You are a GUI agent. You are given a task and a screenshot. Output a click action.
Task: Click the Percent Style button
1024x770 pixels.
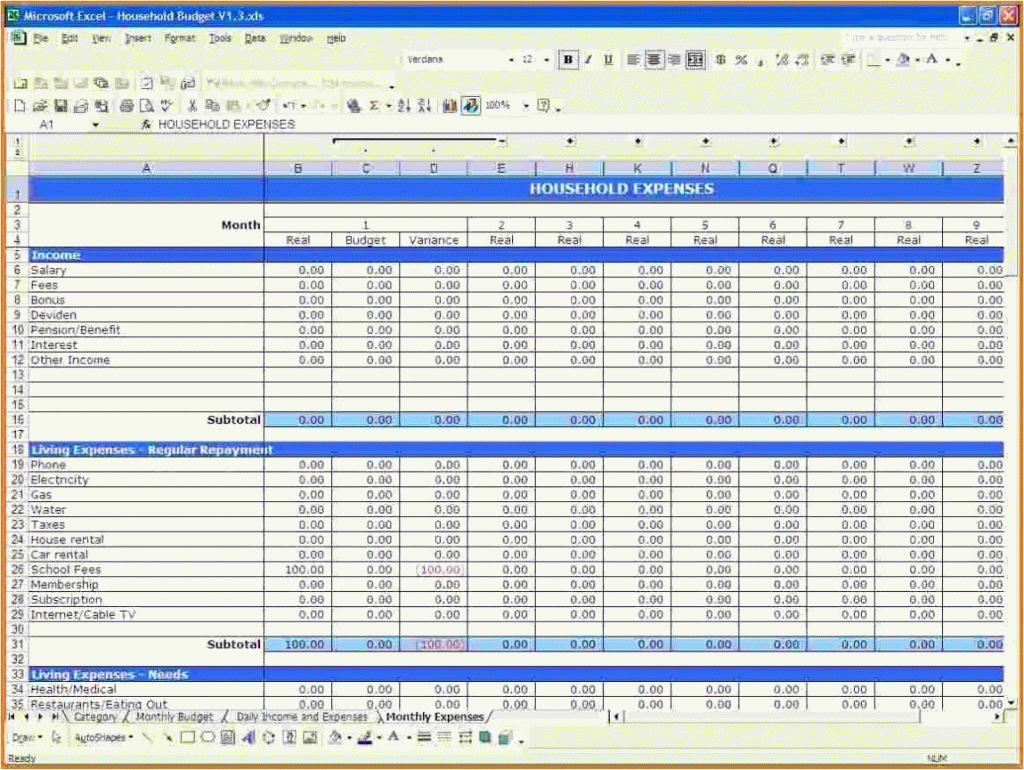point(739,58)
